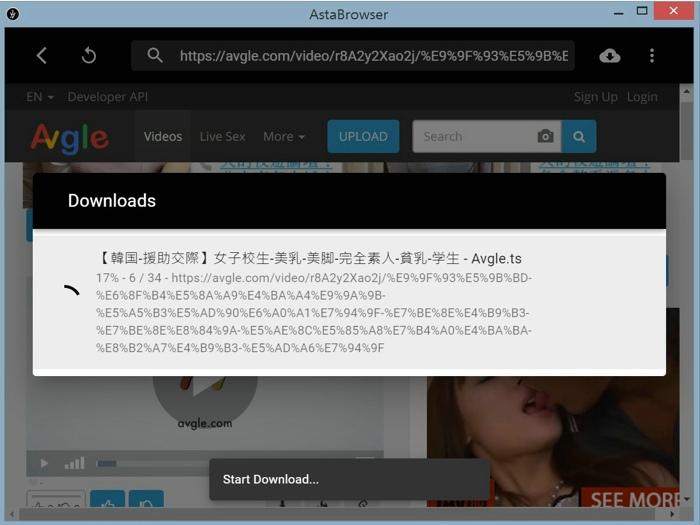Open the three-dot browser menu

pos(652,56)
